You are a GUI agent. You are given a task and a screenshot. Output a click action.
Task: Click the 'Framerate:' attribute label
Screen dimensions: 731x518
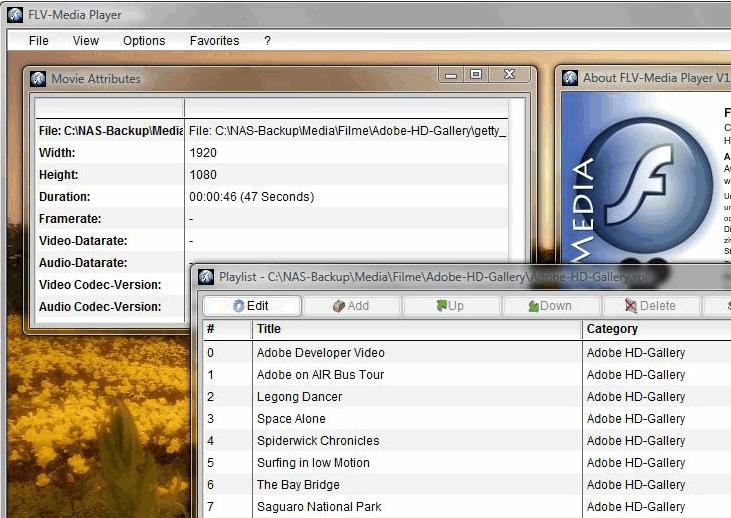coord(70,219)
